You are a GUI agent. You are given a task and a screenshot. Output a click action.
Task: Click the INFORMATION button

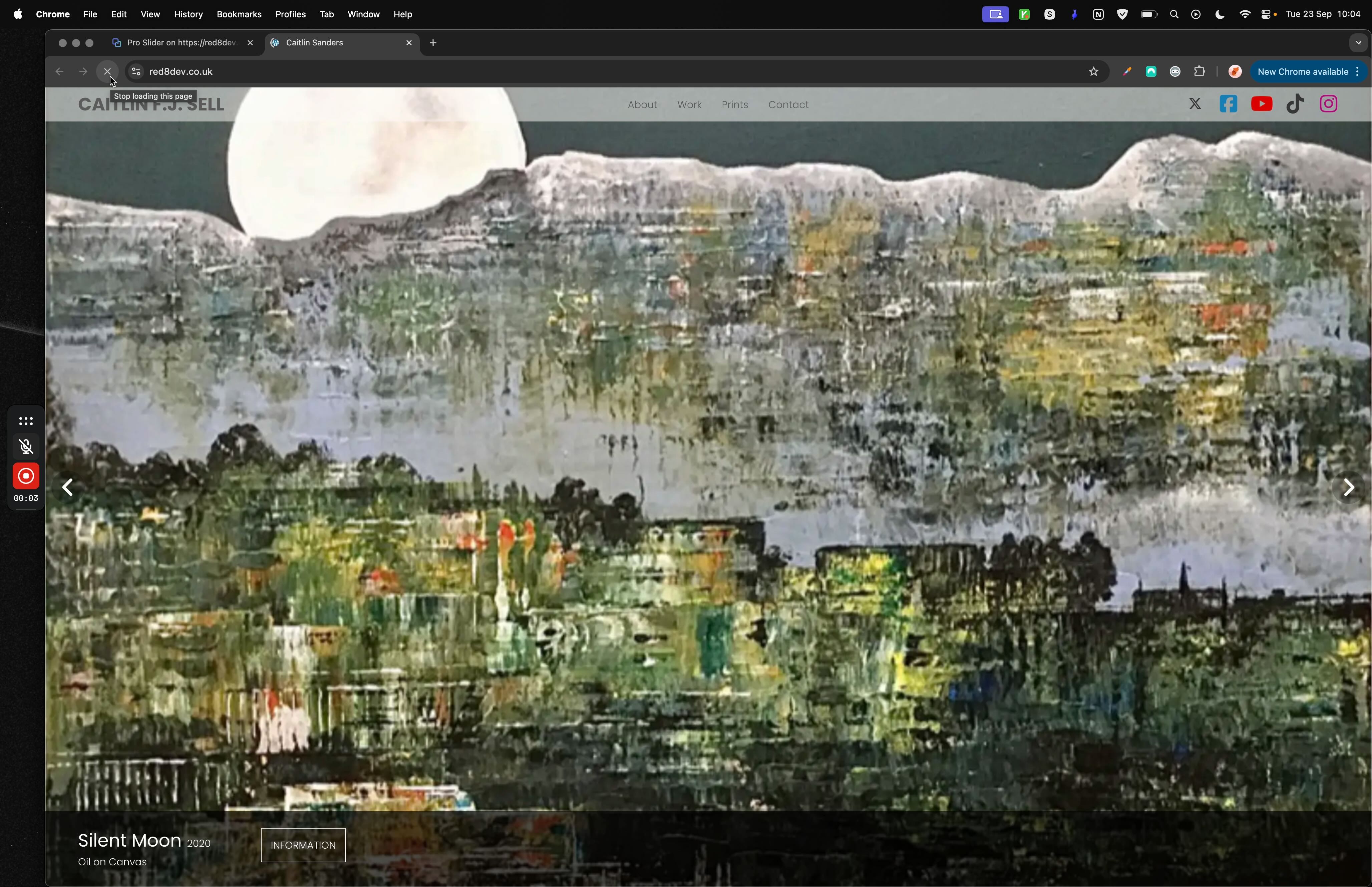(x=303, y=845)
